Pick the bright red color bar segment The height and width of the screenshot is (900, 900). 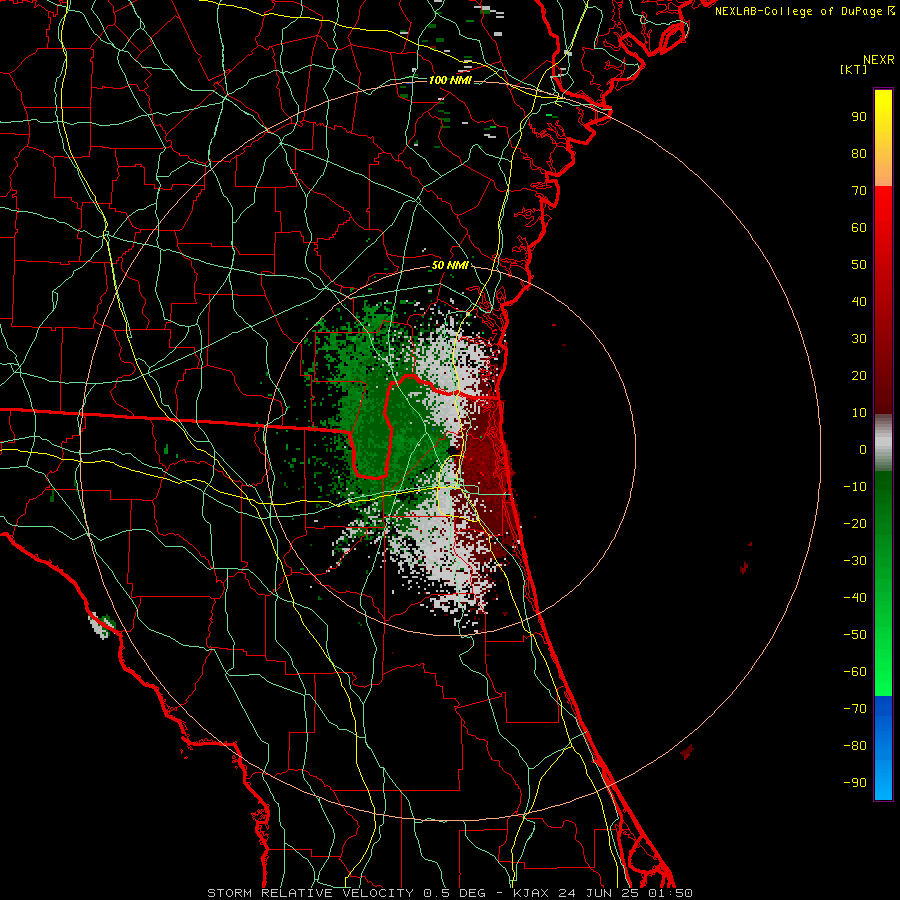click(883, 224)
